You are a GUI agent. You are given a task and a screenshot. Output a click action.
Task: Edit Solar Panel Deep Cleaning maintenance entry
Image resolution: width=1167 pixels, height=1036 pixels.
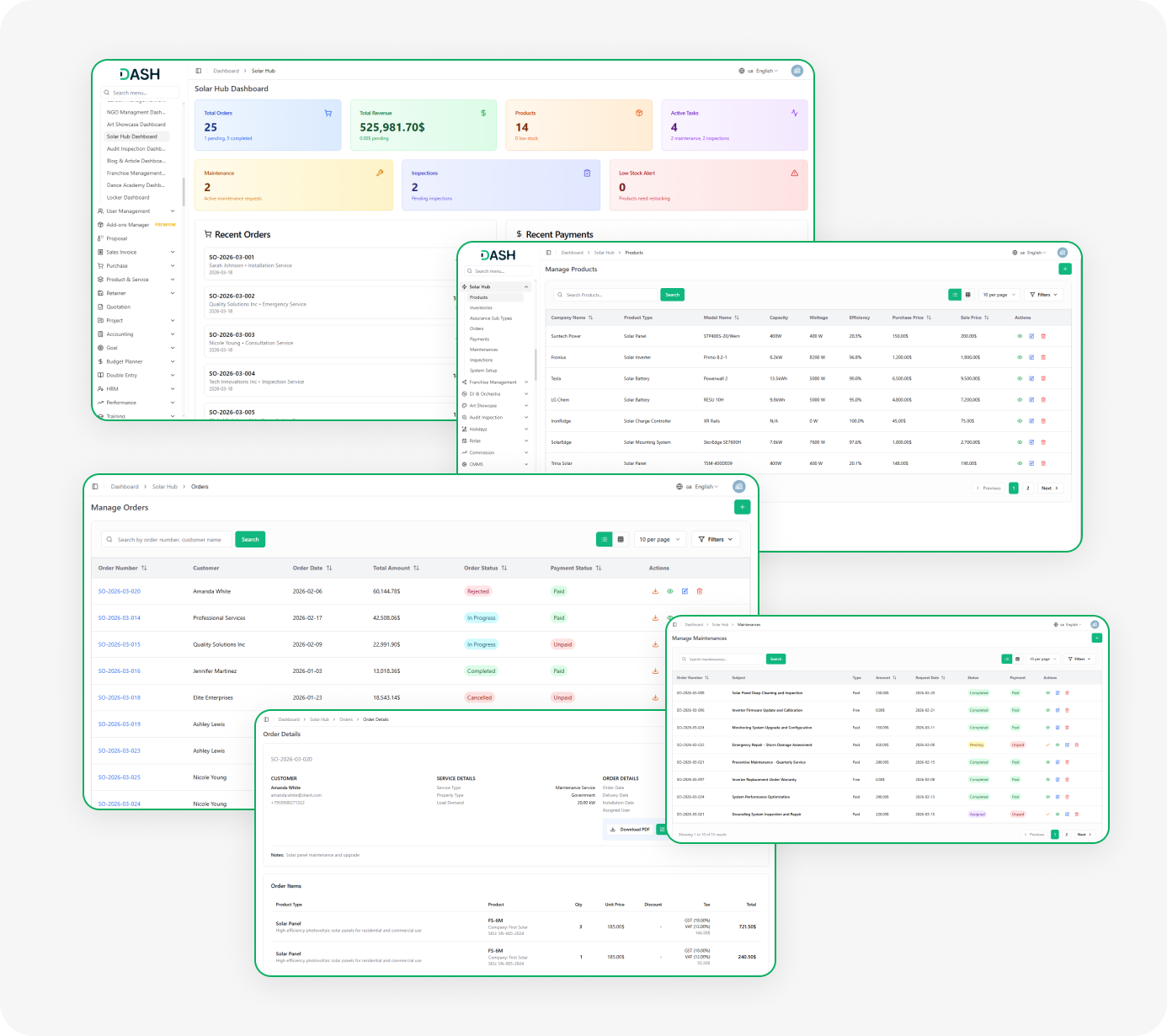[1058, 693]
